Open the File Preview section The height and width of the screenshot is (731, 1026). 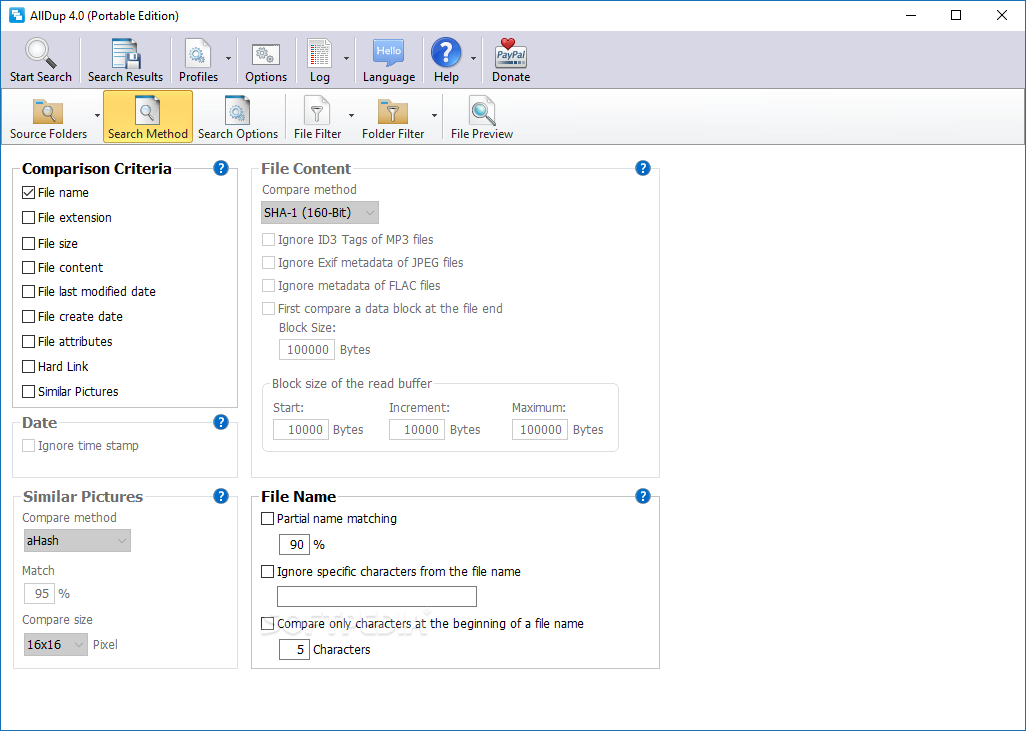[482, 116]
